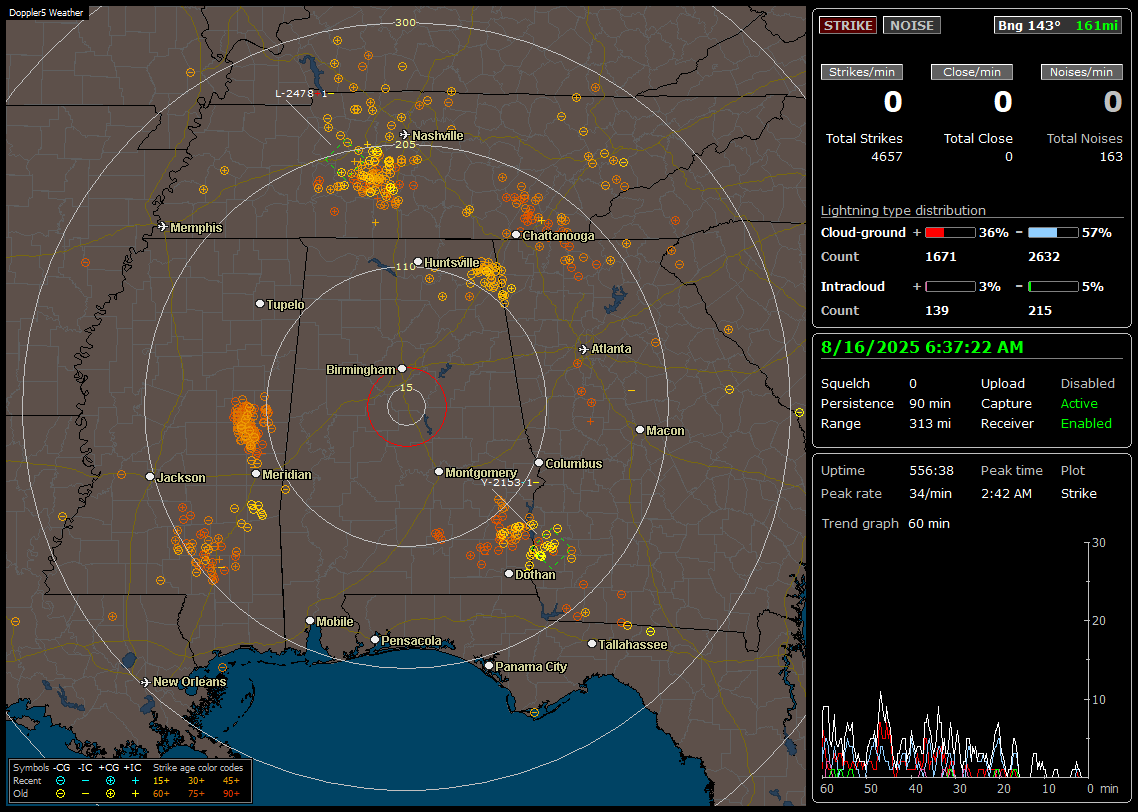Image resolution: width=1138 pixels, height=812 pixels.
Task: Click the Plot value Strike
Action: click(x=1078, y=493)
